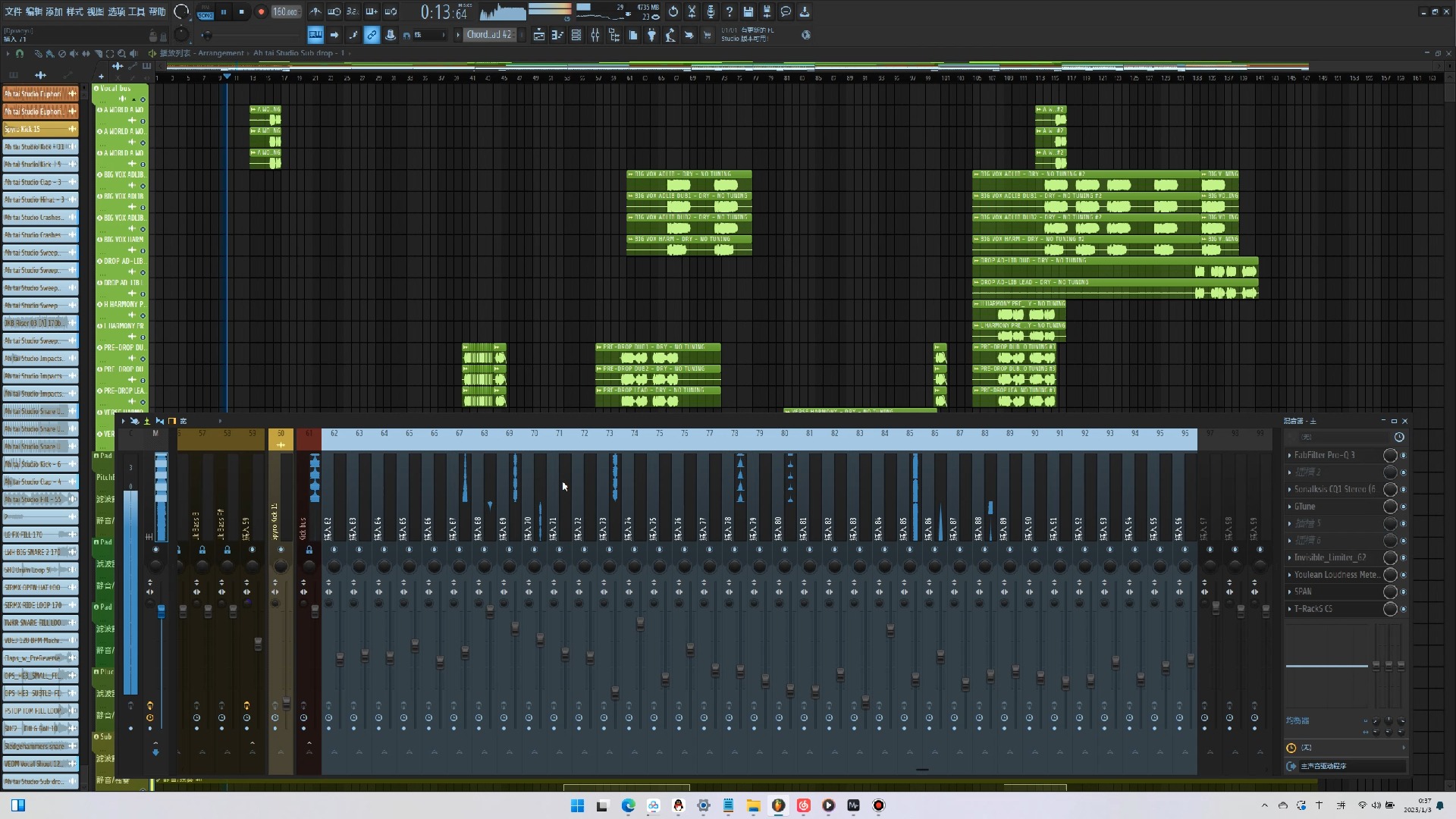Open the 文件 (File) menu
The width and height of the screenshot is (1456, 819).
click(x=14, y=11)
